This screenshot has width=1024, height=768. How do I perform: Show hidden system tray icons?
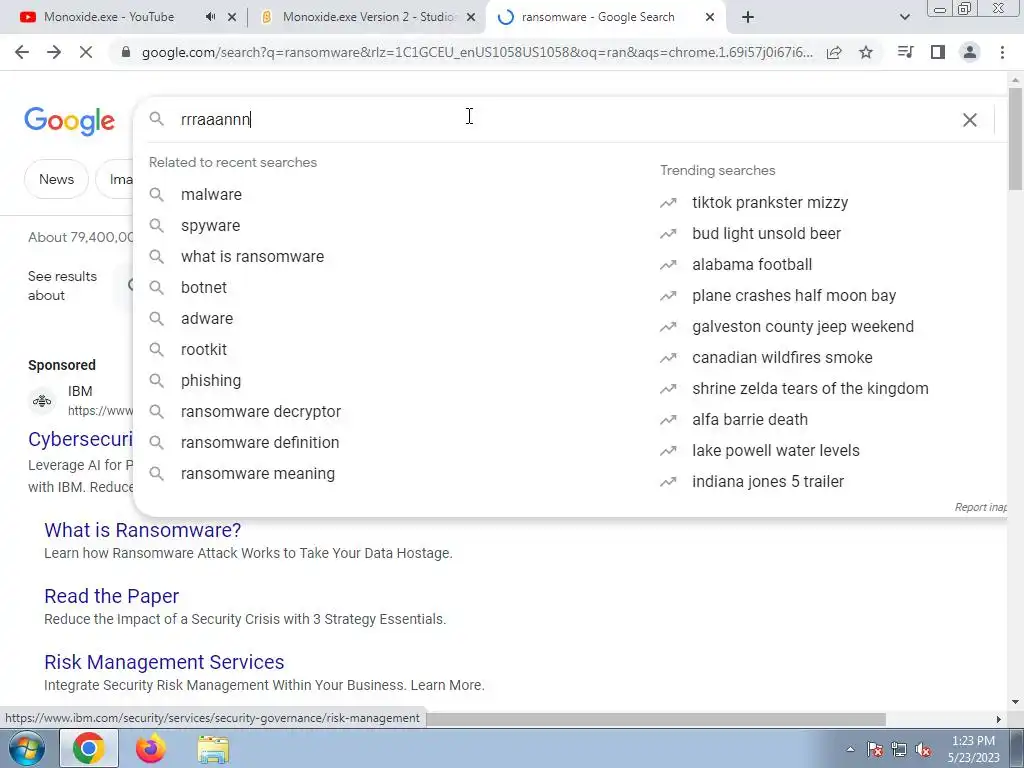(x=850, y=750)
